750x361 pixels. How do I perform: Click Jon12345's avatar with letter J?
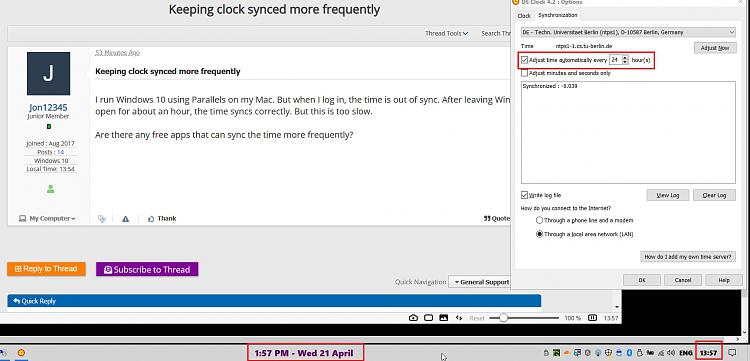point(48,74)
